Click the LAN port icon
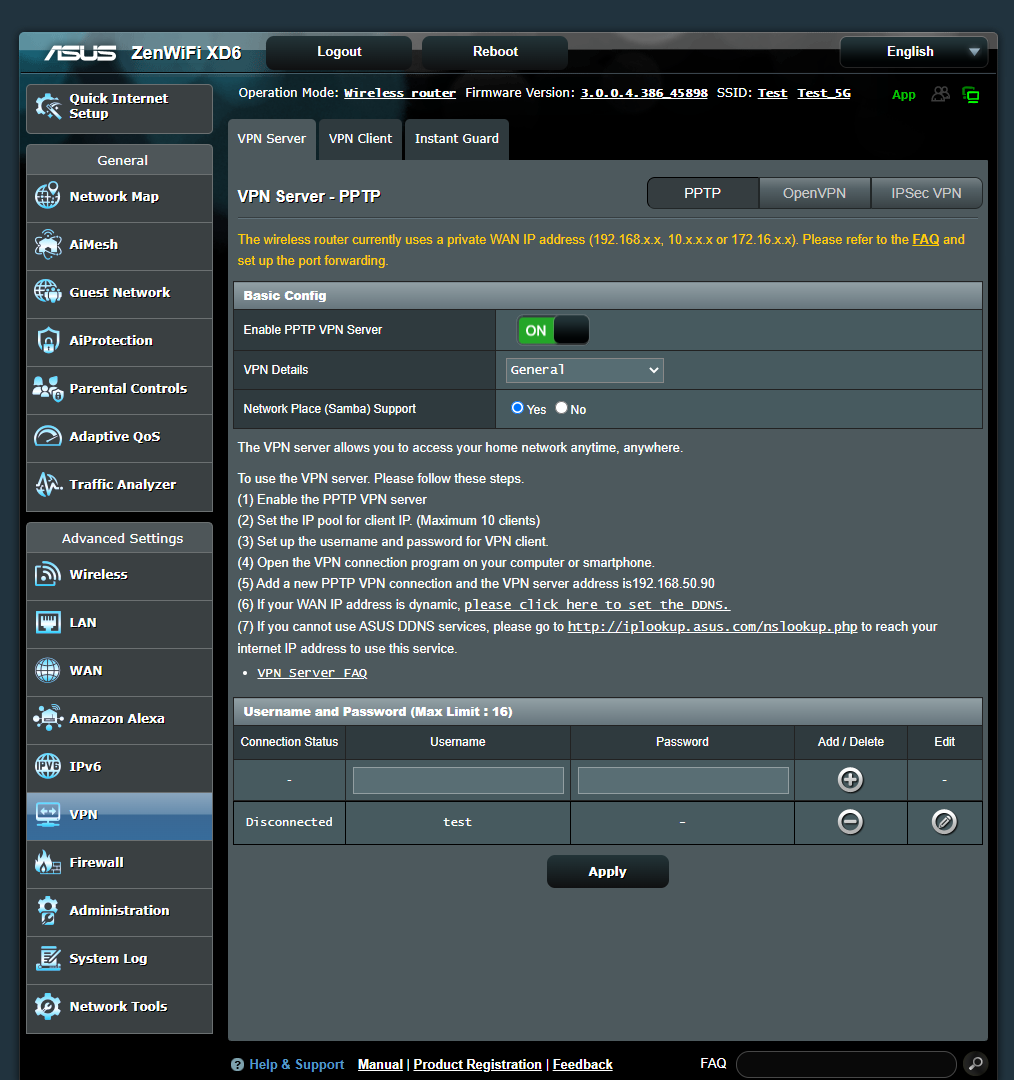Screen dimensions: 1014x1080 (48, 622)
